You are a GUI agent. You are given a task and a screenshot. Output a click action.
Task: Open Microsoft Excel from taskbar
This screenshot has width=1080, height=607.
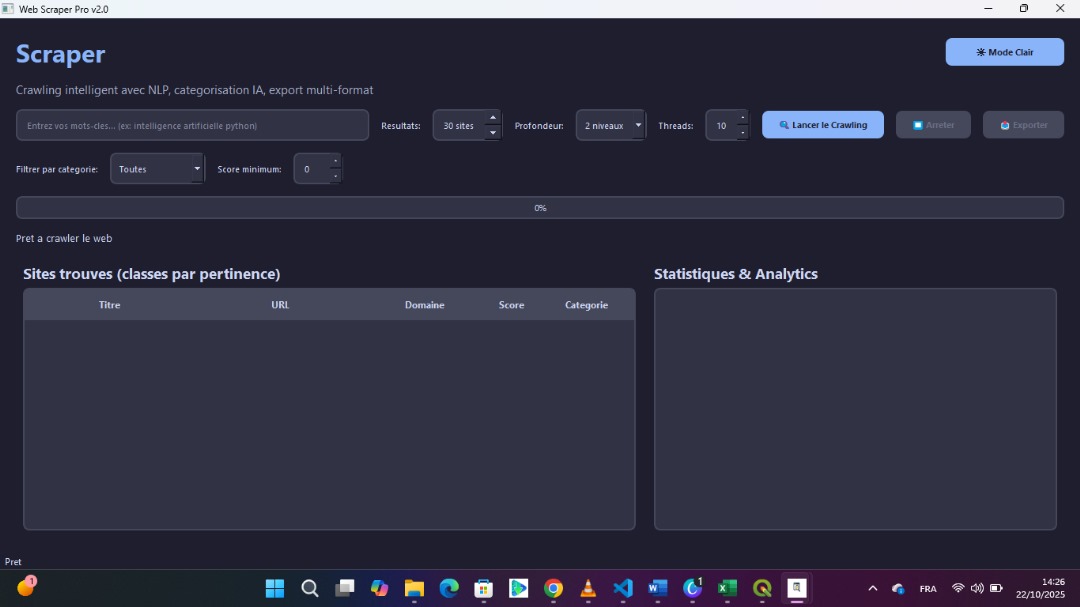(x=727, y=588)
